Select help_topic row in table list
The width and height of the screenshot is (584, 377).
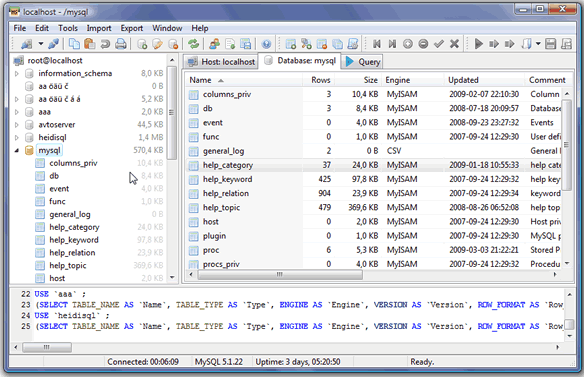point(373,207)
